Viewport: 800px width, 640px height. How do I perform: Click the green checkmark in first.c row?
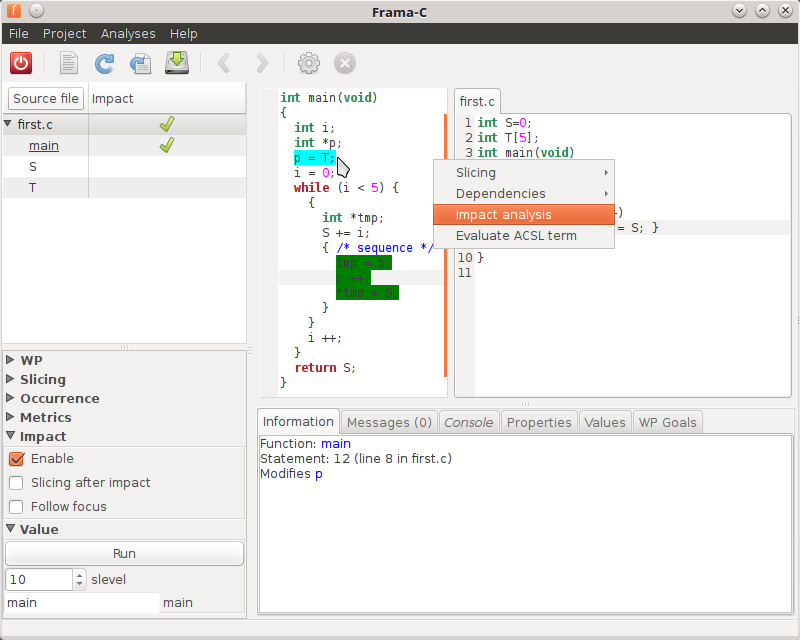[167, 124]
